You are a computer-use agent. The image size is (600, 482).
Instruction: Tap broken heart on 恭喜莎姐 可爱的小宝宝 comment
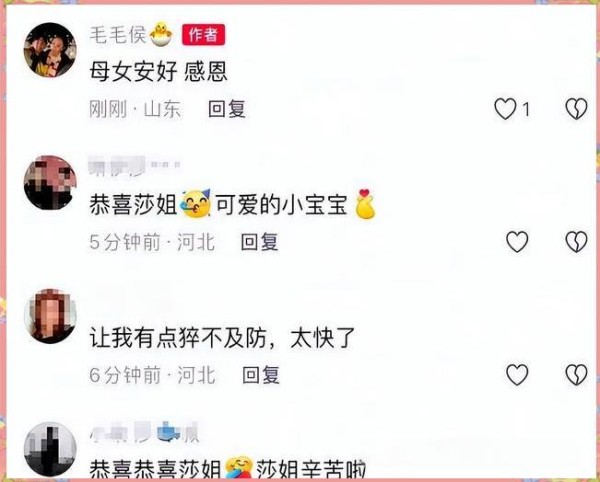(576, 242)
